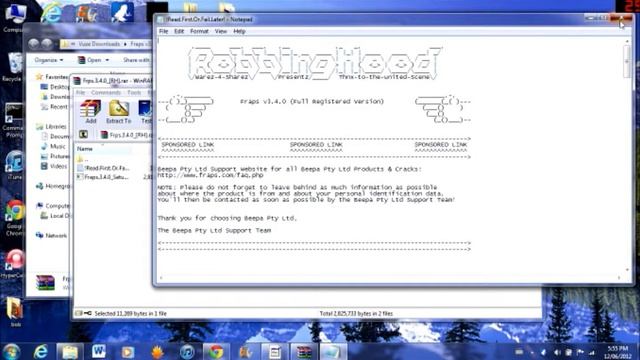Select the parent folder '..' row in WinRAR
Screen dimensions: 640x360
click(x=82, y=159)
